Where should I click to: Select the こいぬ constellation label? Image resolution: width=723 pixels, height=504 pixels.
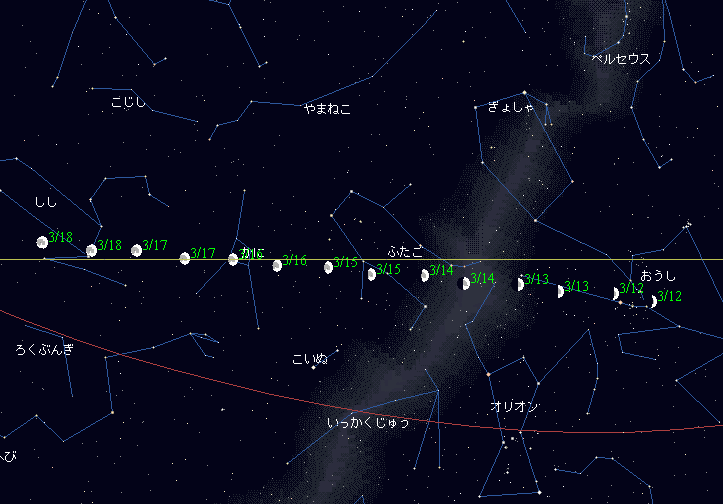(309, 358)
